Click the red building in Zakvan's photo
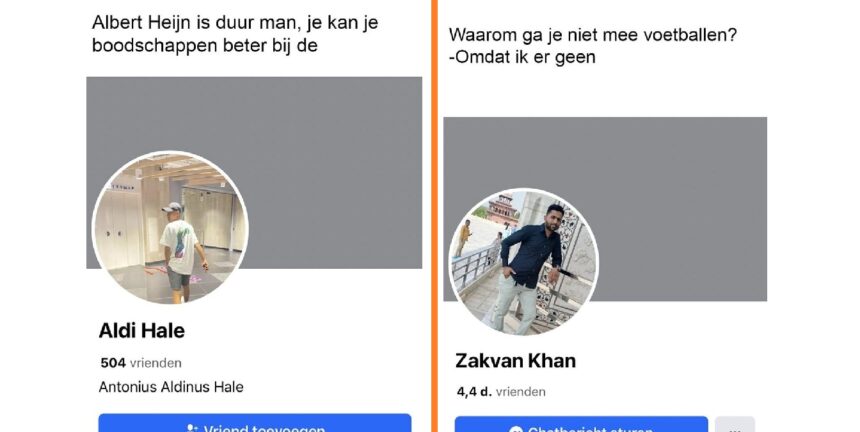This screenshot has height=432, width=860. click(502, 208)
